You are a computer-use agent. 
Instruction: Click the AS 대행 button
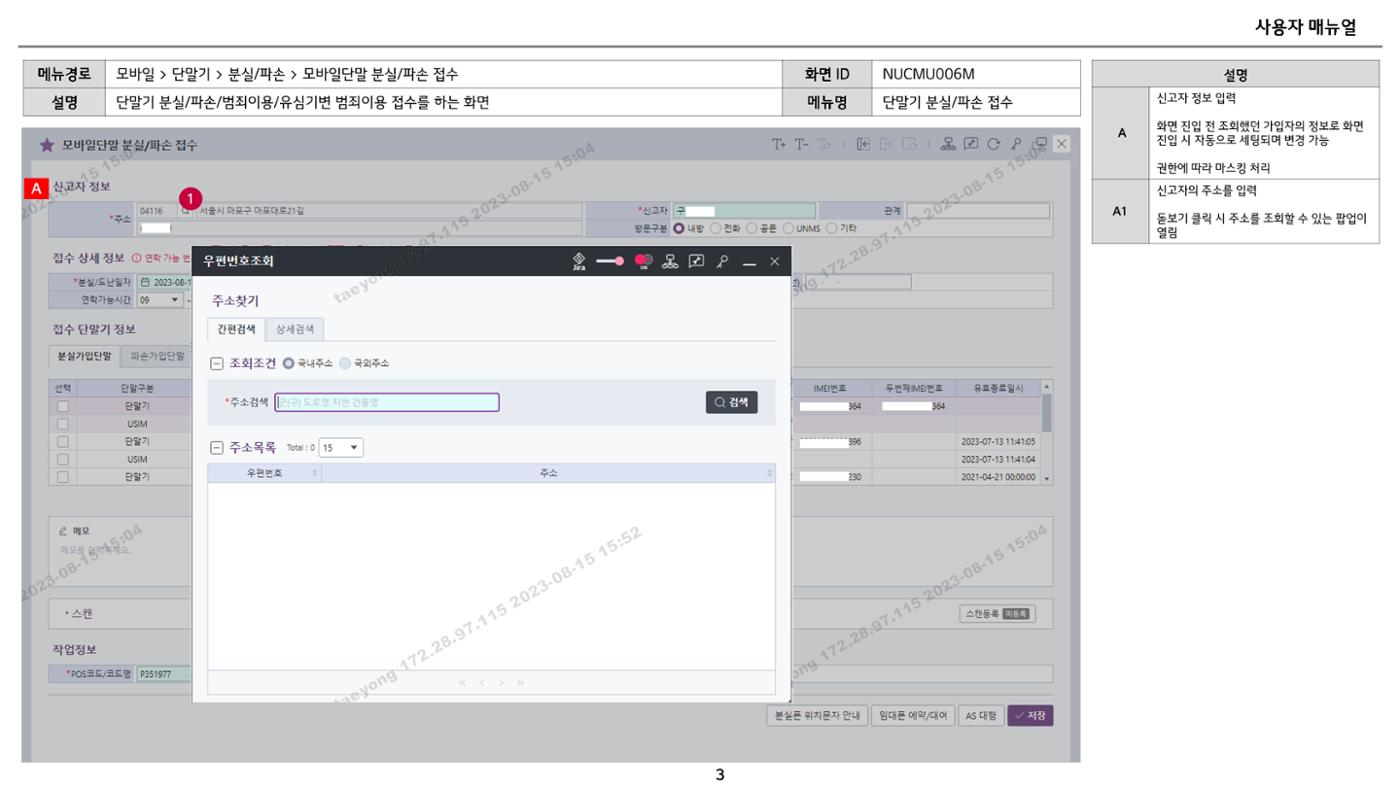point(980,715)
